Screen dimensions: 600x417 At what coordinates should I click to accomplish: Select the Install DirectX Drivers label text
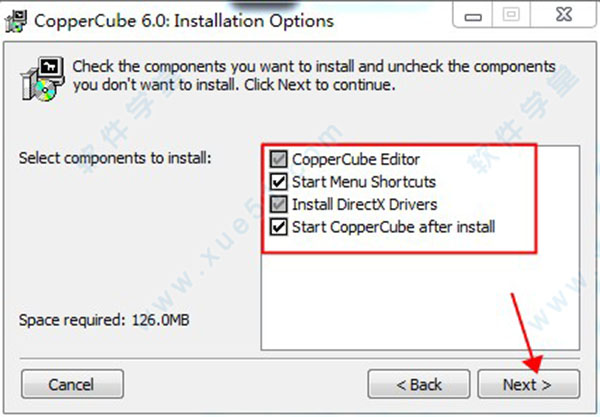pos(364,204)
